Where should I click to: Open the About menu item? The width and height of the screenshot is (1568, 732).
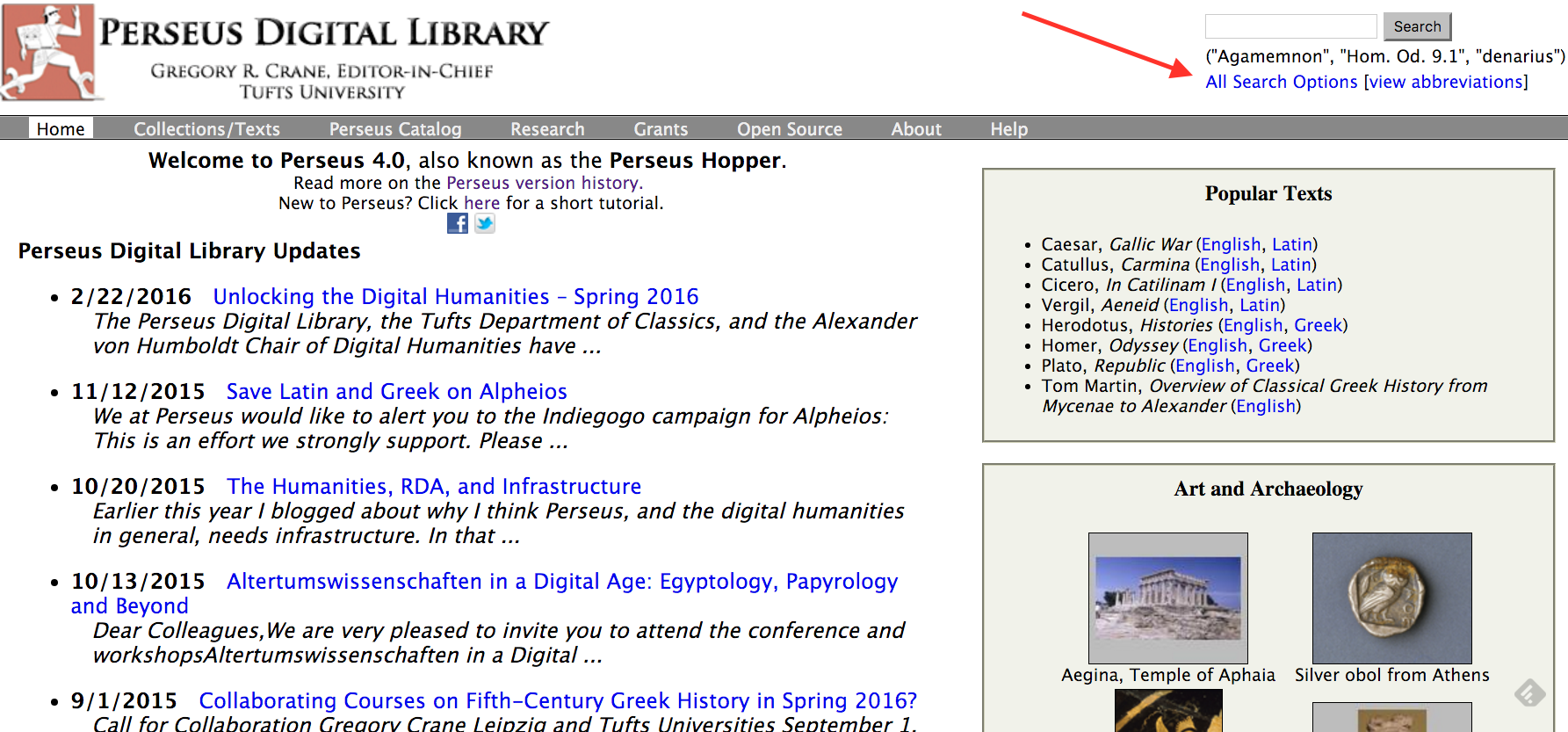pos(916,129)
